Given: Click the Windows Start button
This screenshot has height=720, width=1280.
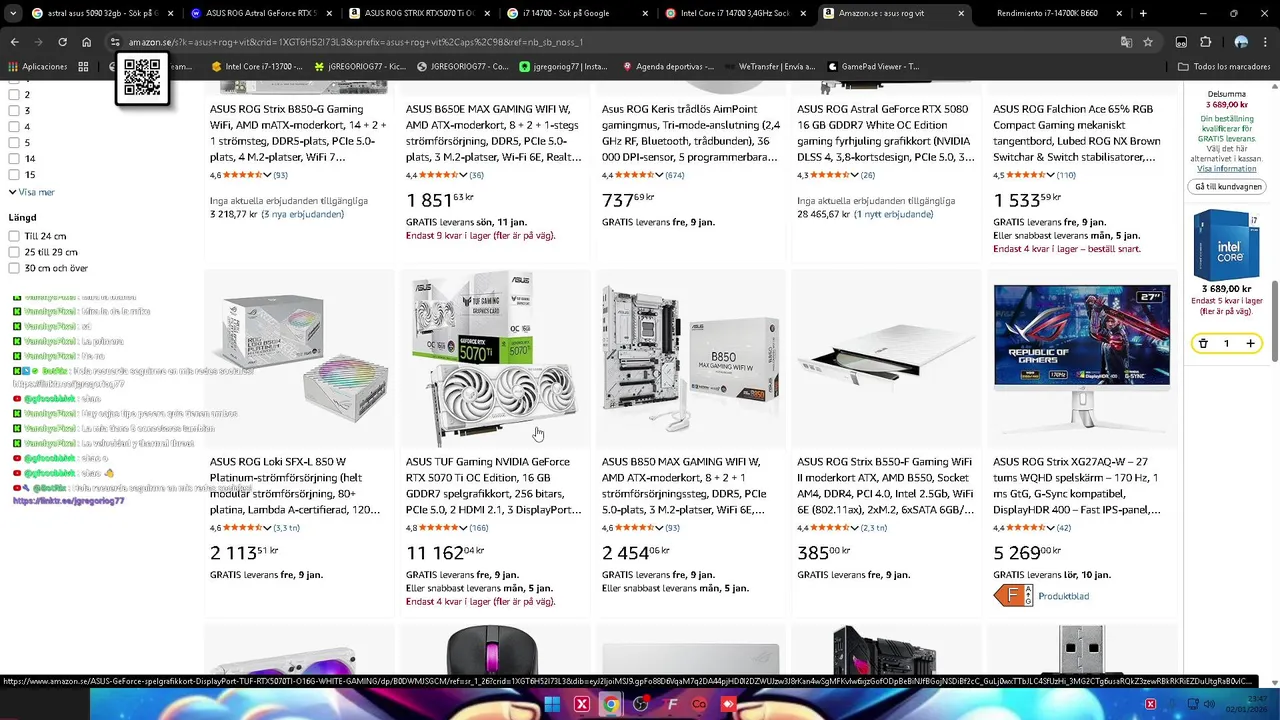Looking at the screenshot, I should [x=552, y=704].
